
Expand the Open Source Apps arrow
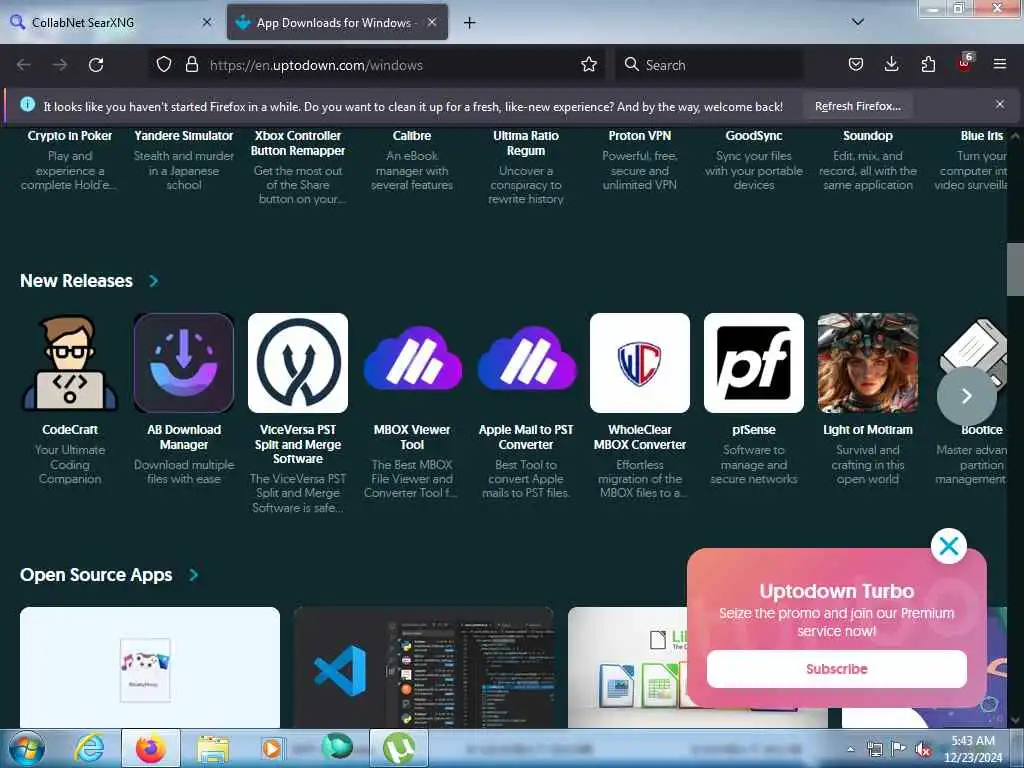pyautogui.click(x=193, y=575)
